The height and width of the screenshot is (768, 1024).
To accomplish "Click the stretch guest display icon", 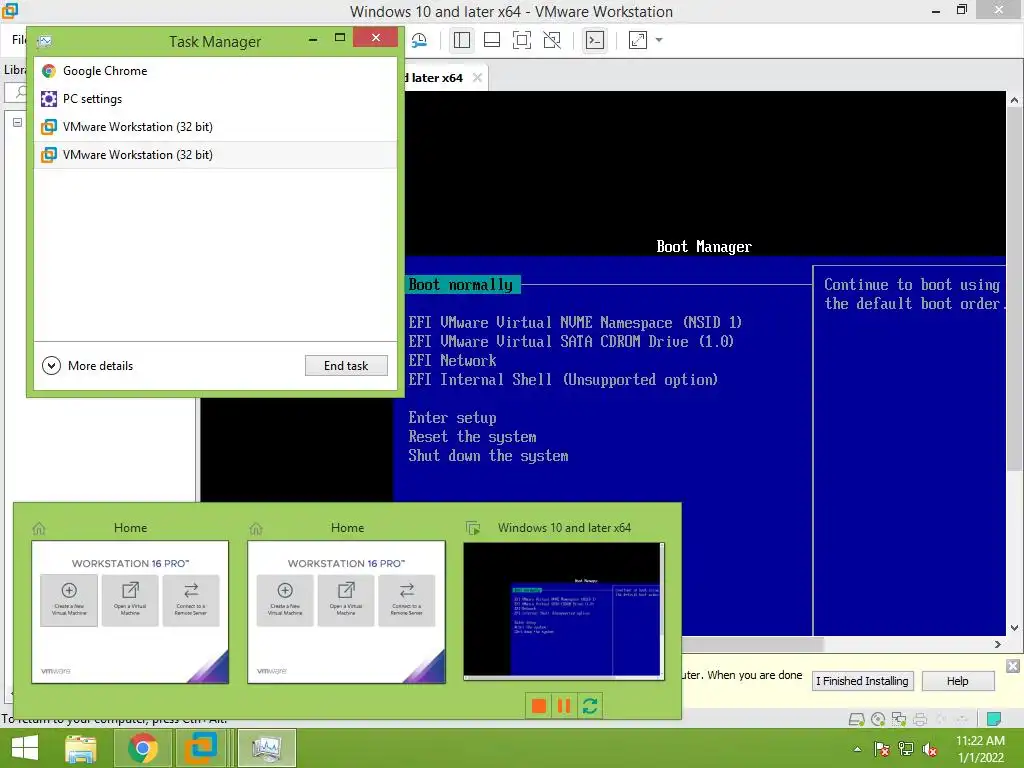I will pyautogui.click(x=637, y=40).
